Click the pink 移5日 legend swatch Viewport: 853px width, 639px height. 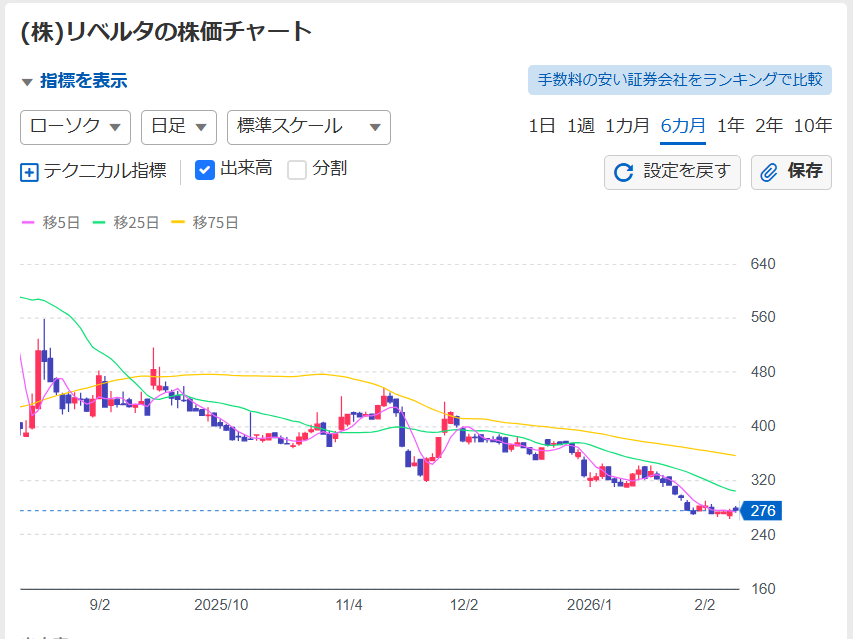[25, 224]
